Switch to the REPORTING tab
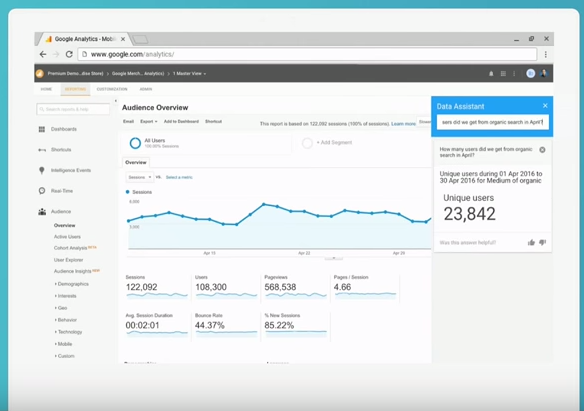The width and height of the screenshot is (584, 411). (x=75, y=89)
